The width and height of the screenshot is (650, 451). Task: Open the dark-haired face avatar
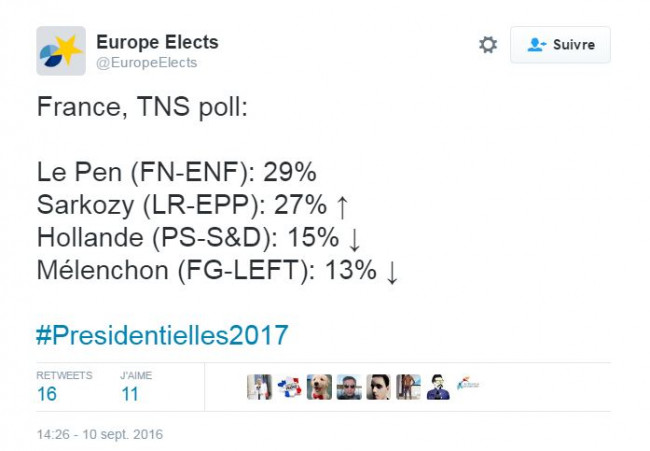(378, 387)
